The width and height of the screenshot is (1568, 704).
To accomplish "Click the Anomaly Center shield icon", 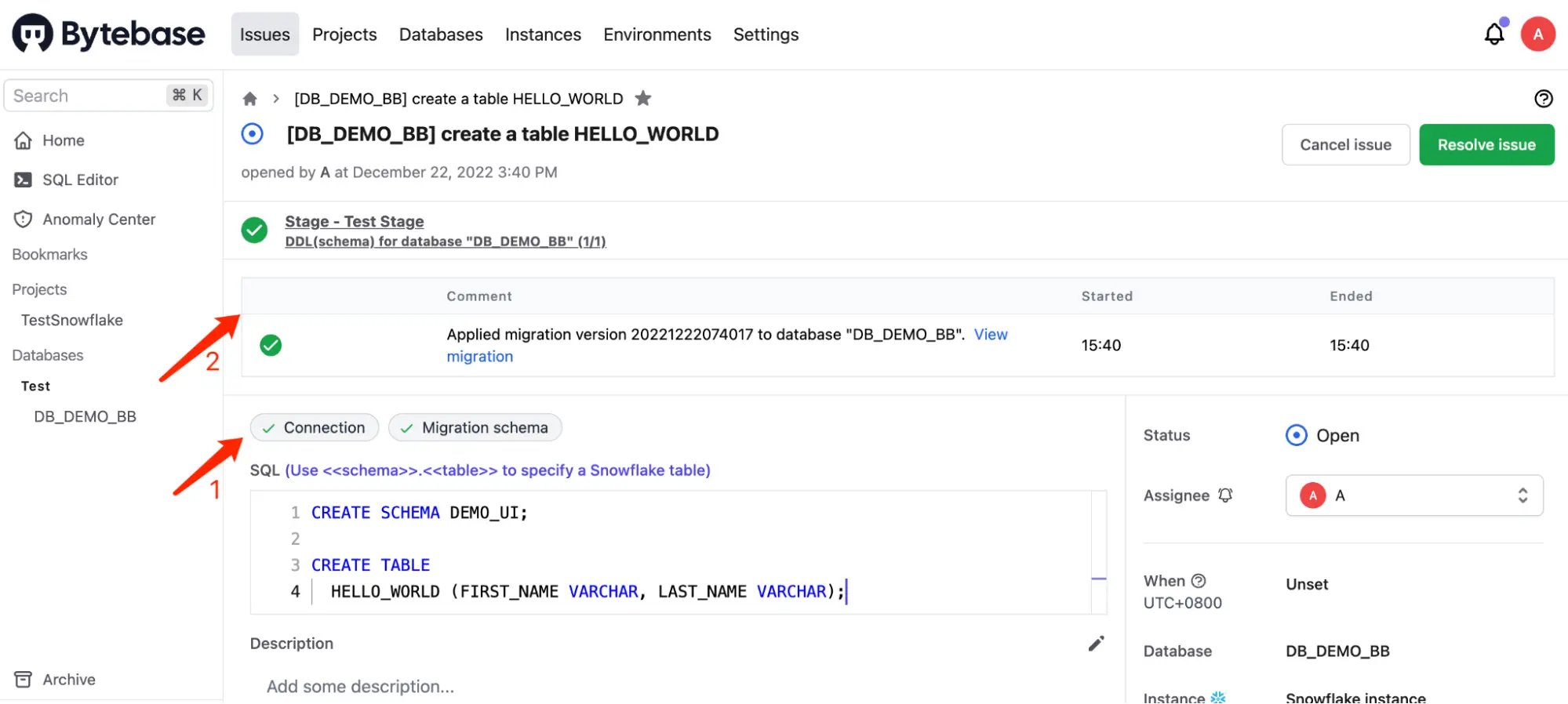I will [24, 220].
